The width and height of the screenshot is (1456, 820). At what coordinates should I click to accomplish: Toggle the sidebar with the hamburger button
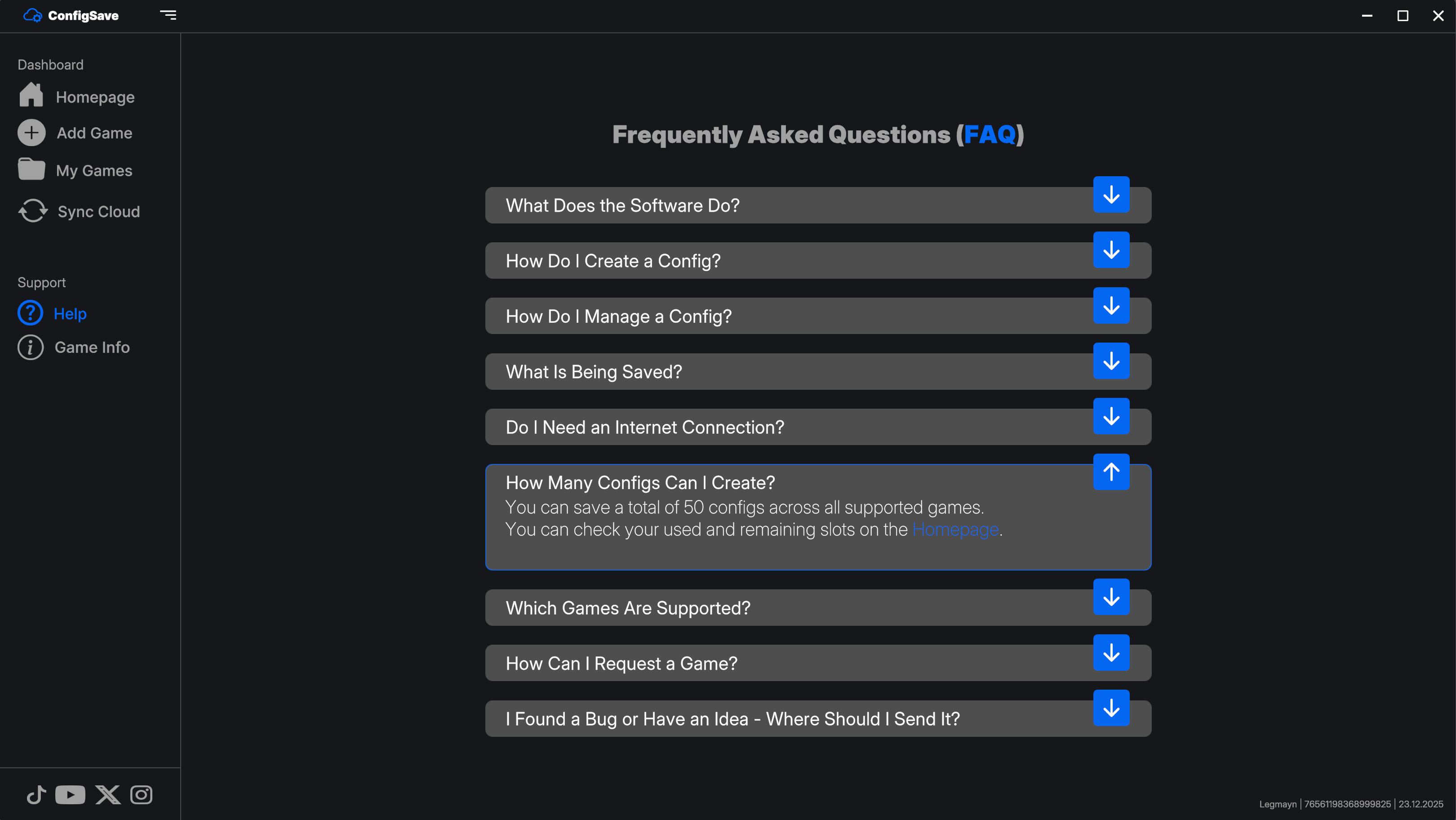coord(168,15)
